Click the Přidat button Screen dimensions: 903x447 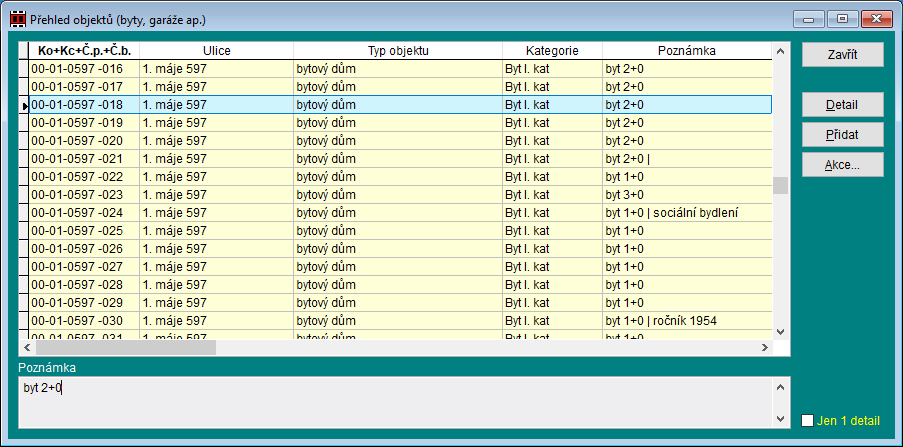tap(842, 134)
